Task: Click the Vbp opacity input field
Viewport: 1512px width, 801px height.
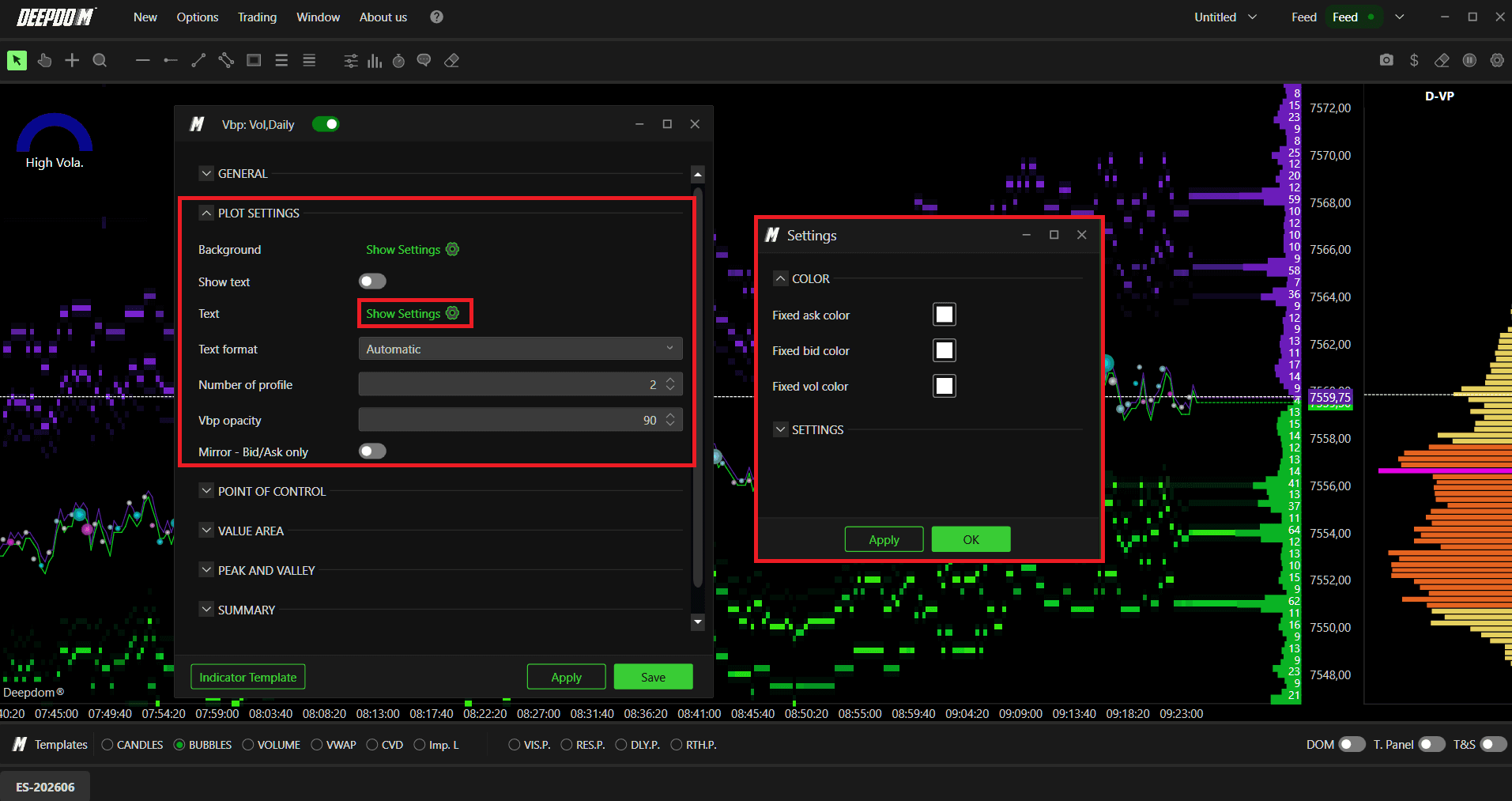Action: pos(520,420)
